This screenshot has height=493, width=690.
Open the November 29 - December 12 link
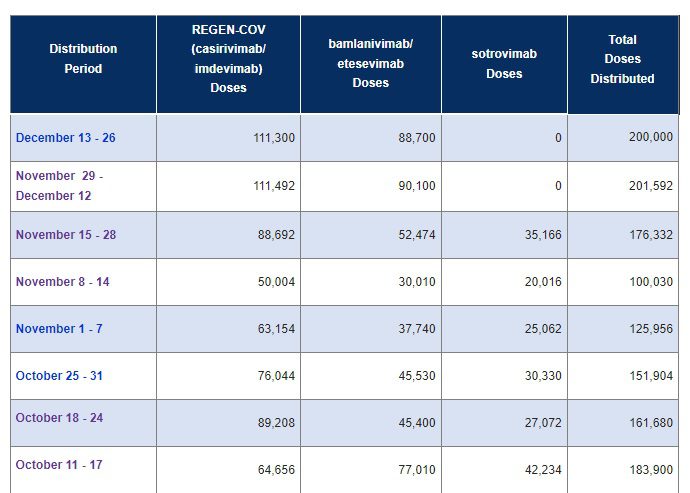click(59, 186)
